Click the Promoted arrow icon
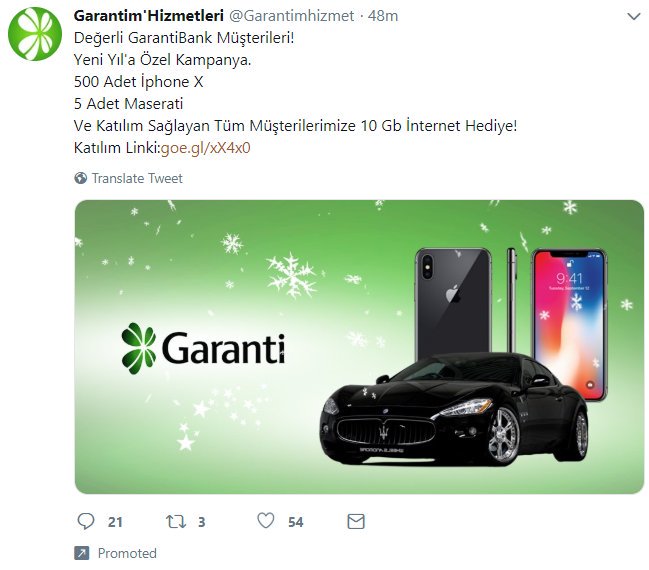The image size is (649, 570). tap(82, 553)
